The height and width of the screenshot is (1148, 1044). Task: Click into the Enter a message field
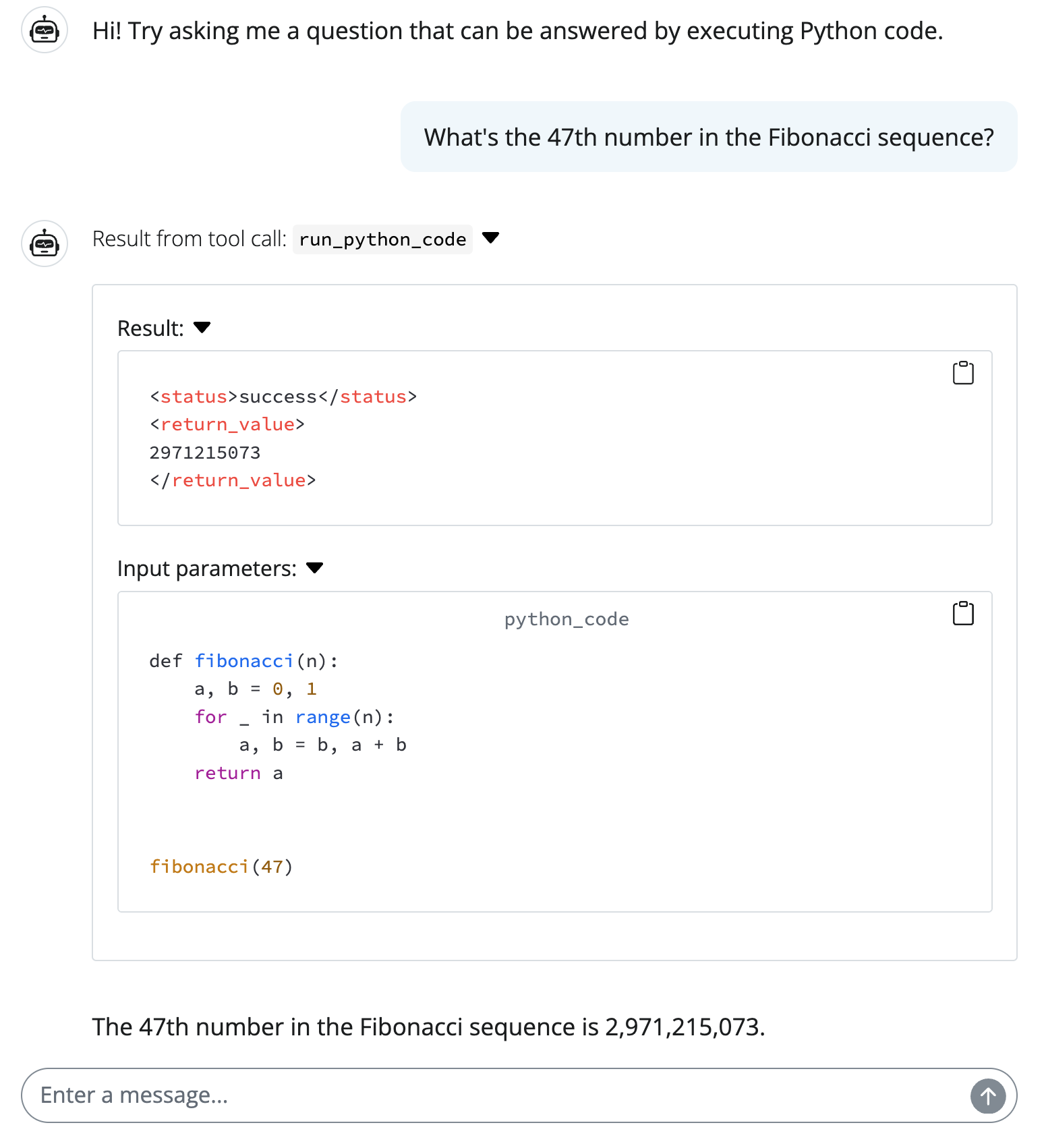496,1095
